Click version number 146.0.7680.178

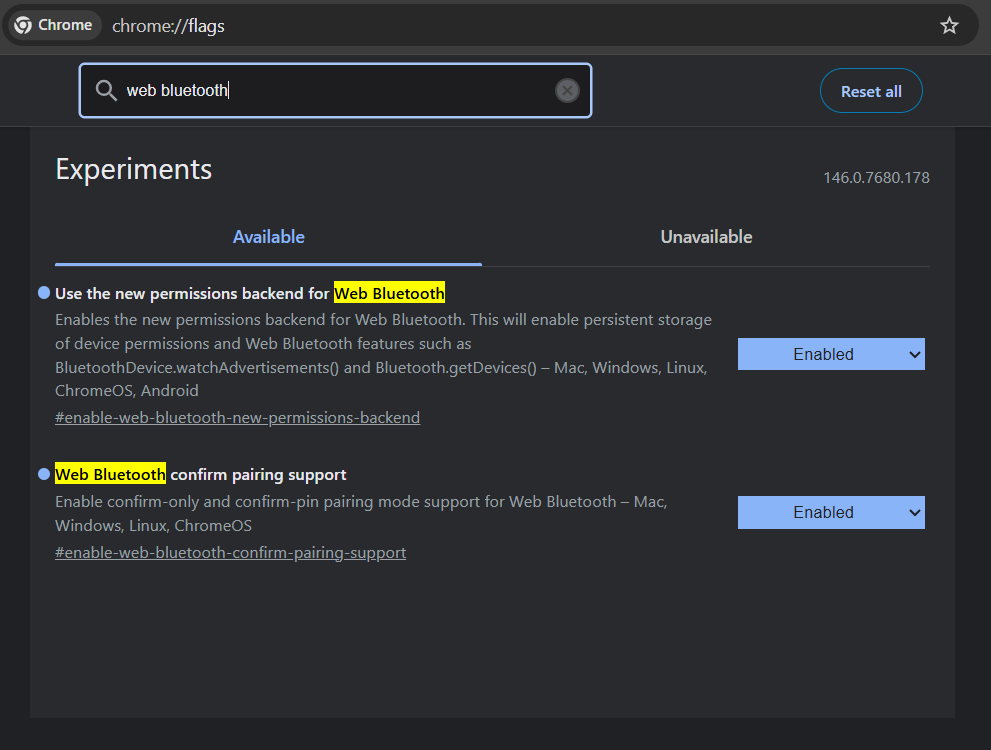click(876, 178)
